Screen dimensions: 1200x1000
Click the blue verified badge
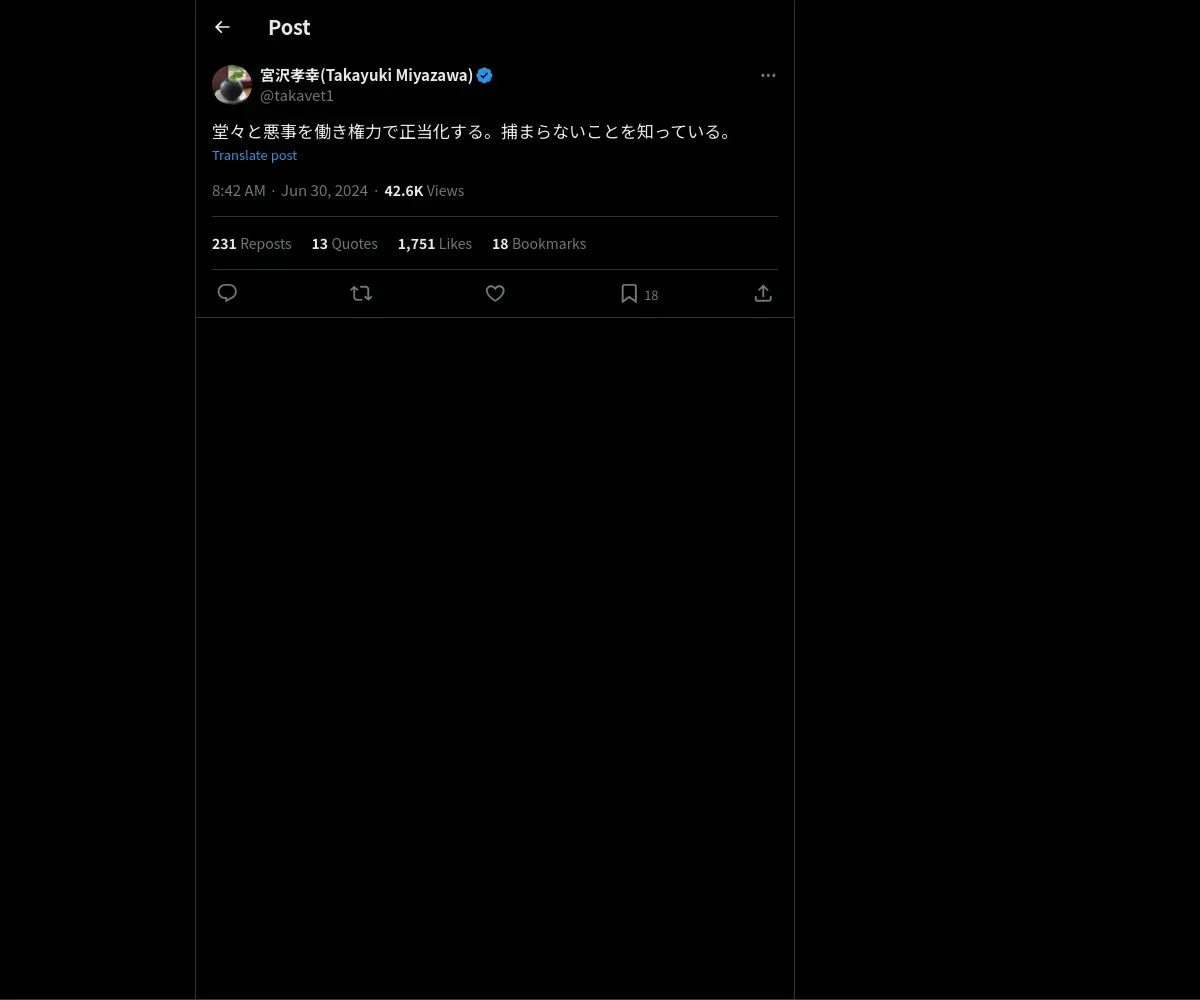pyautogui.click(x=485, y=75)
